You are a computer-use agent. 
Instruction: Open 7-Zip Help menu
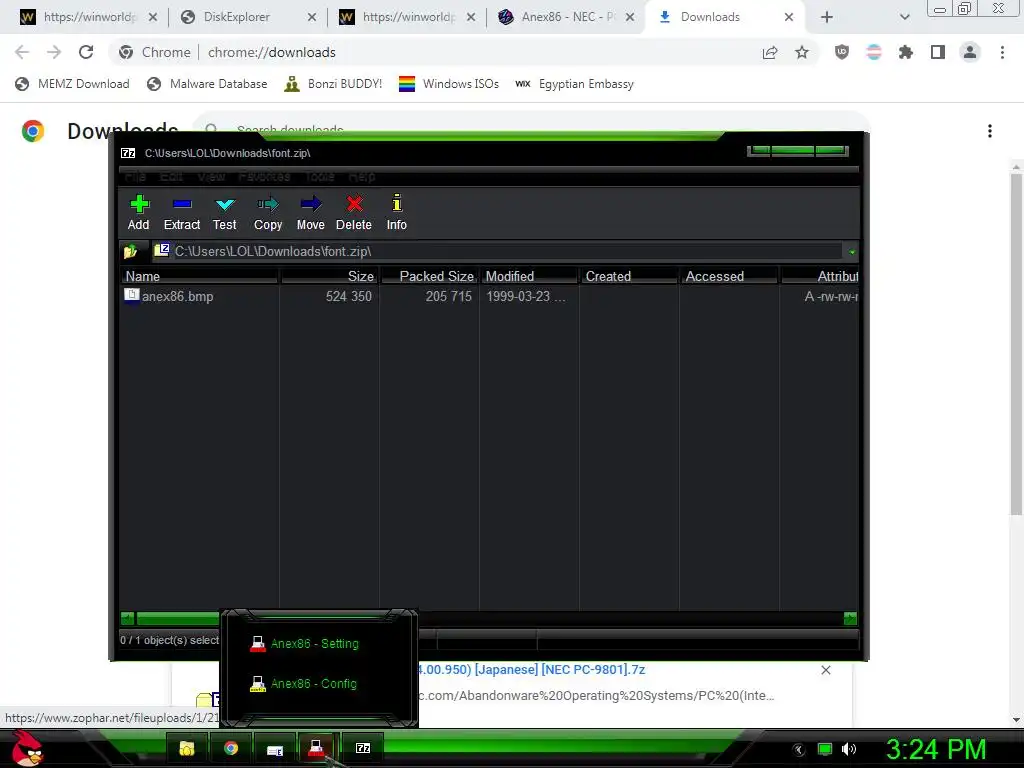pos(362,176)
